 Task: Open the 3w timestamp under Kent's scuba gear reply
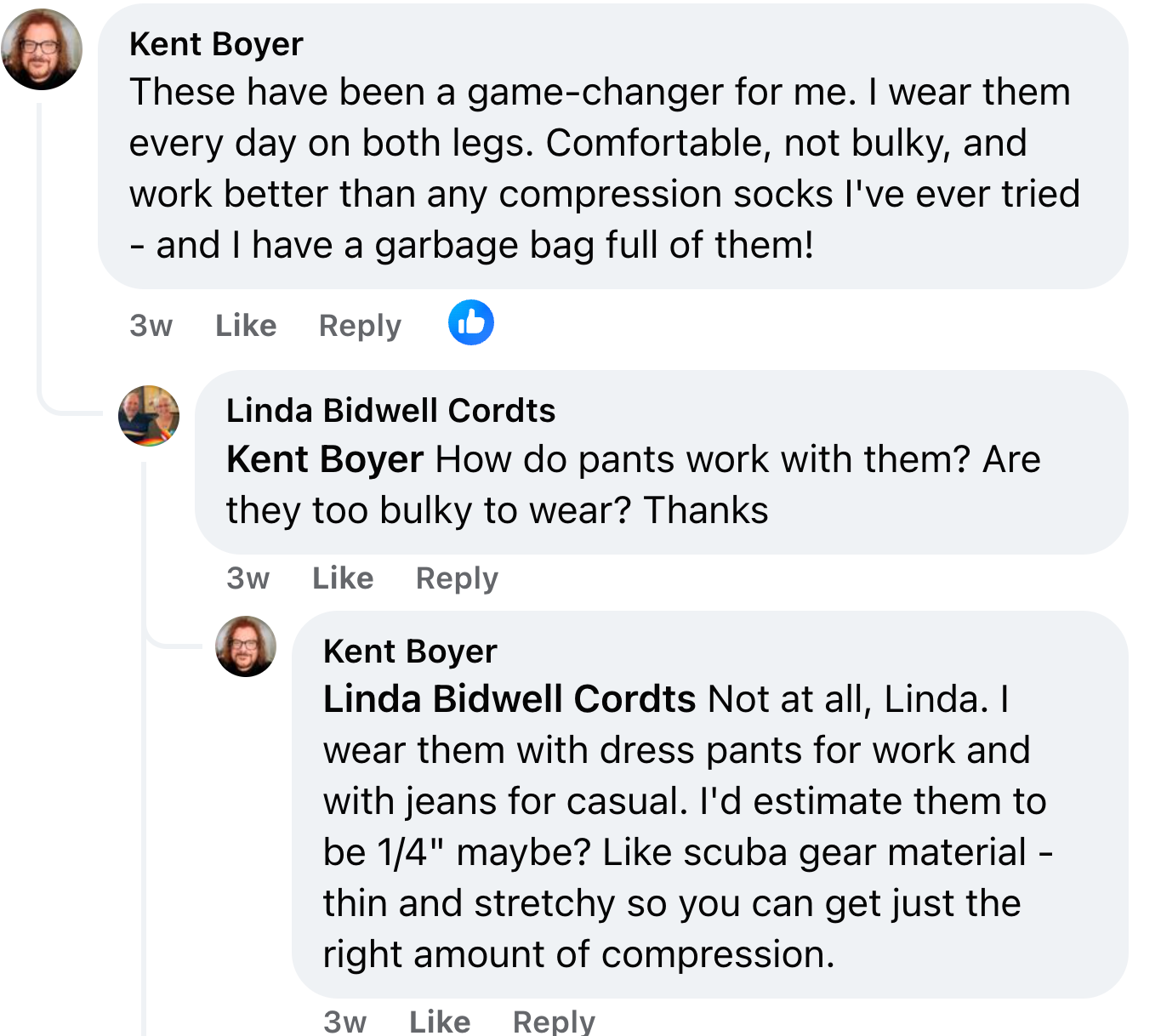pos(344,1021)
